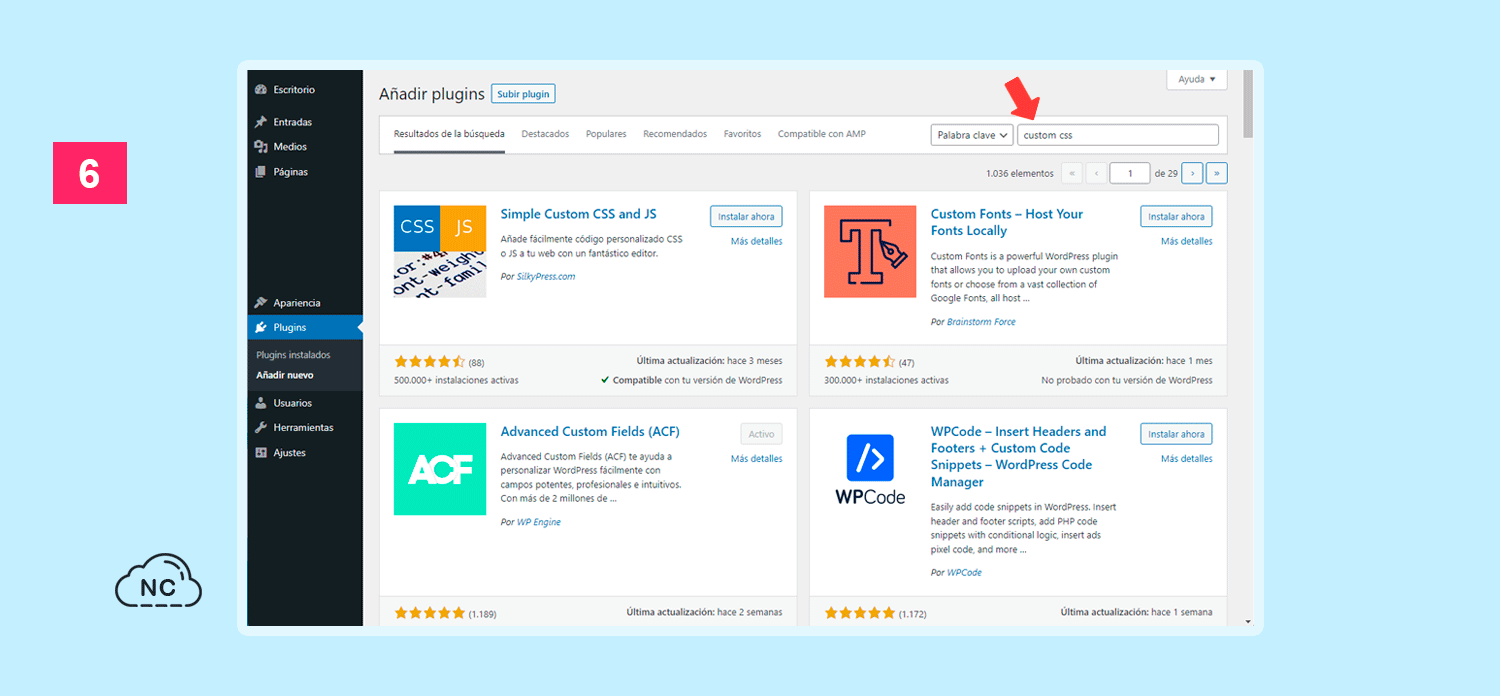Screen dimensions: 1500x696
Task: Expand the Ayuda help dropdown
Action: point(1197,79)
